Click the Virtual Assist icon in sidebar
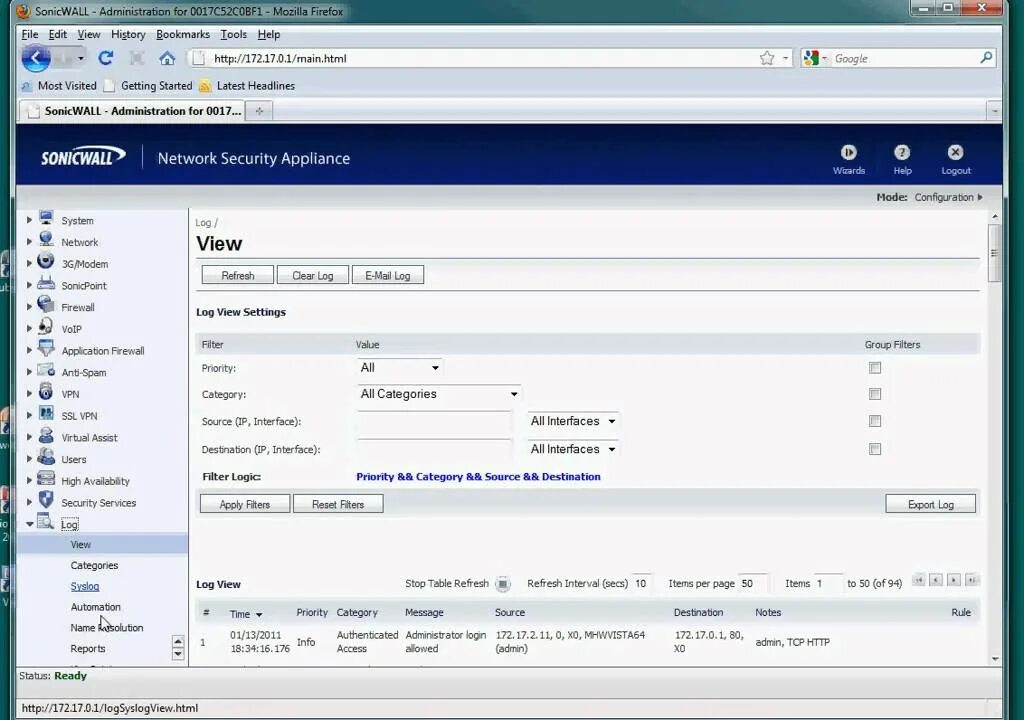The width and height of the screenshot is (1024, 720). [46, 434]
